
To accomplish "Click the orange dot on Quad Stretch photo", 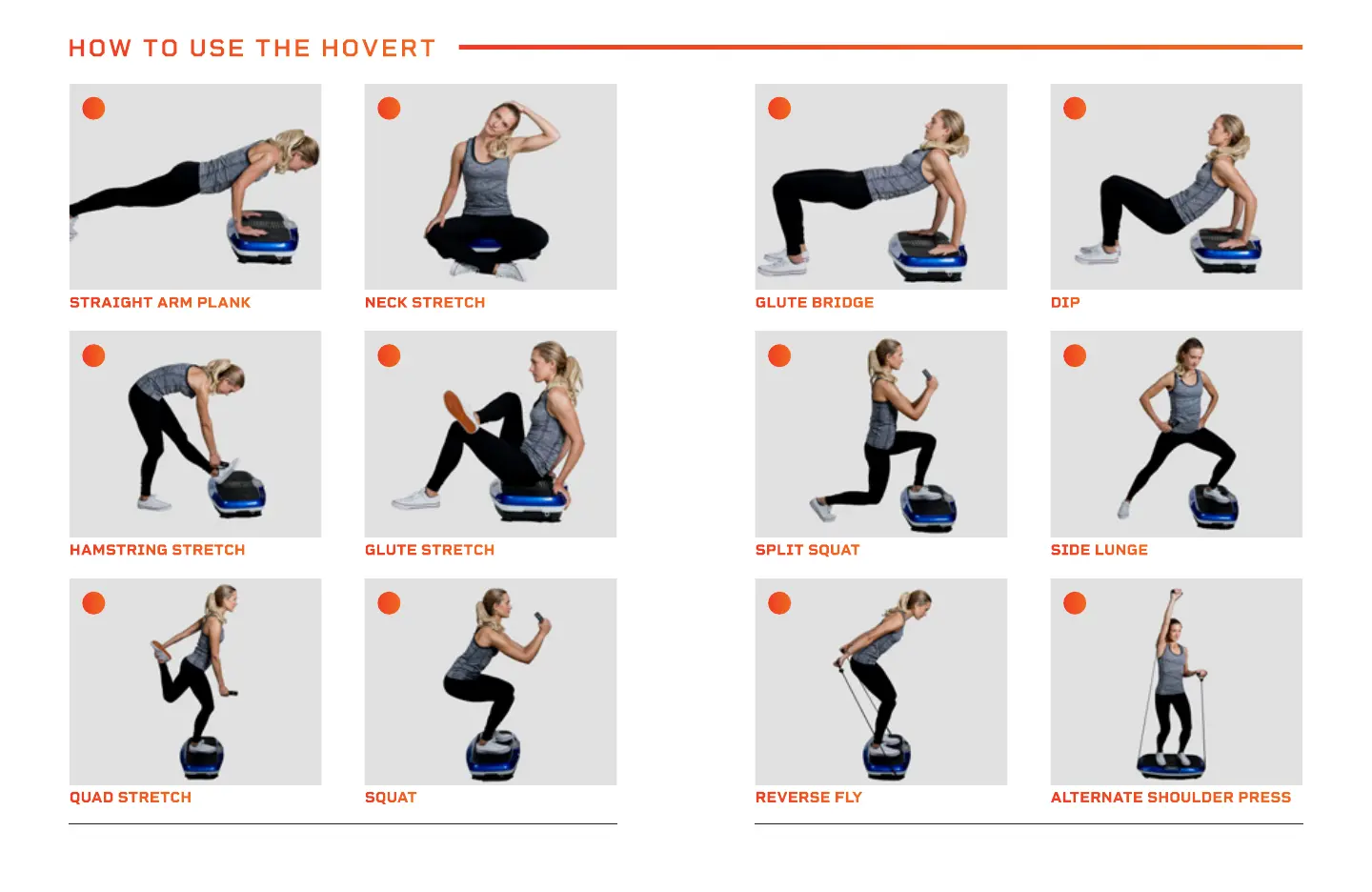I will pos(93,603).
